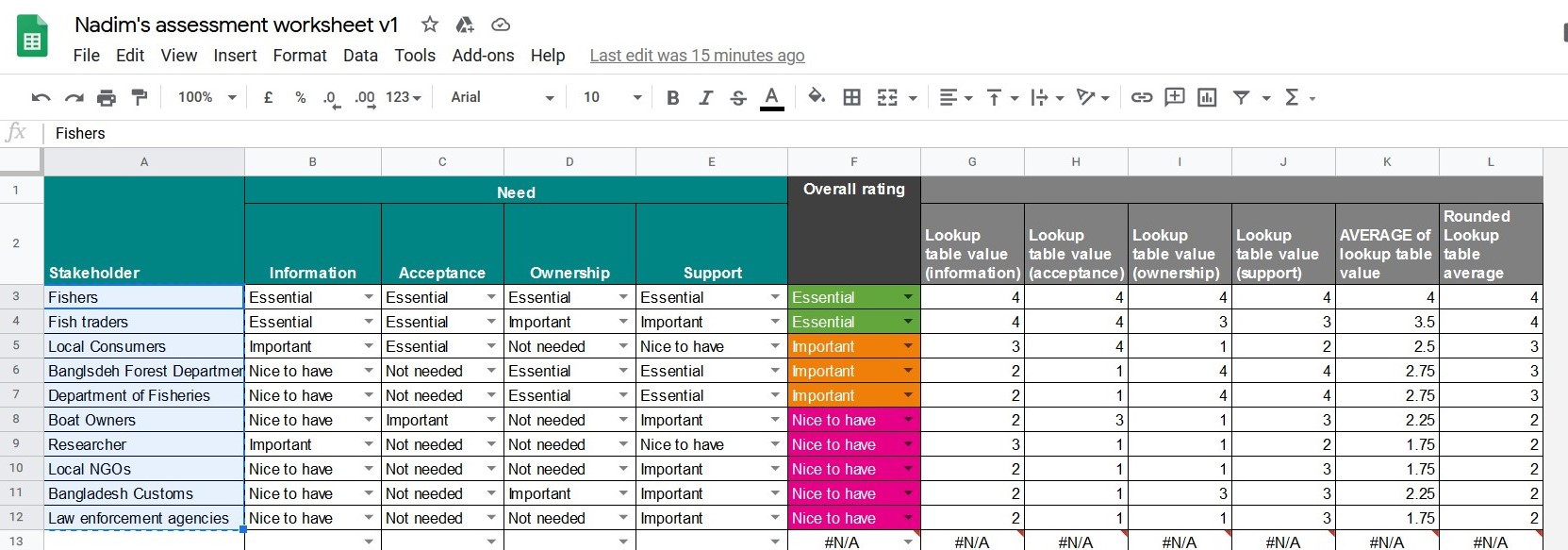Click the Last edit history link
This screenshot has height=550, width=1568.
697,56
